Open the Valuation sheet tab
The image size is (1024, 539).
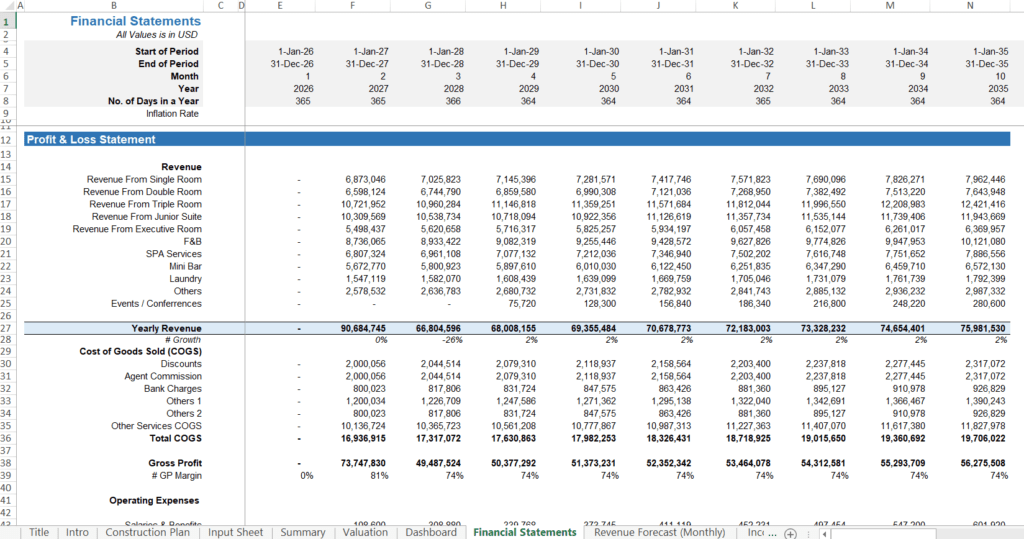coord(365,532)
